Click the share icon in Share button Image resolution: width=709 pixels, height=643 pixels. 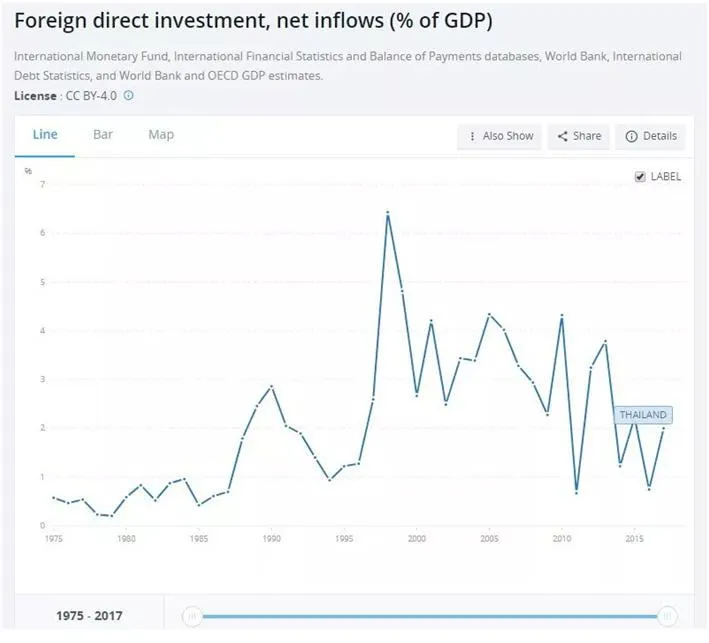point(563,136)
